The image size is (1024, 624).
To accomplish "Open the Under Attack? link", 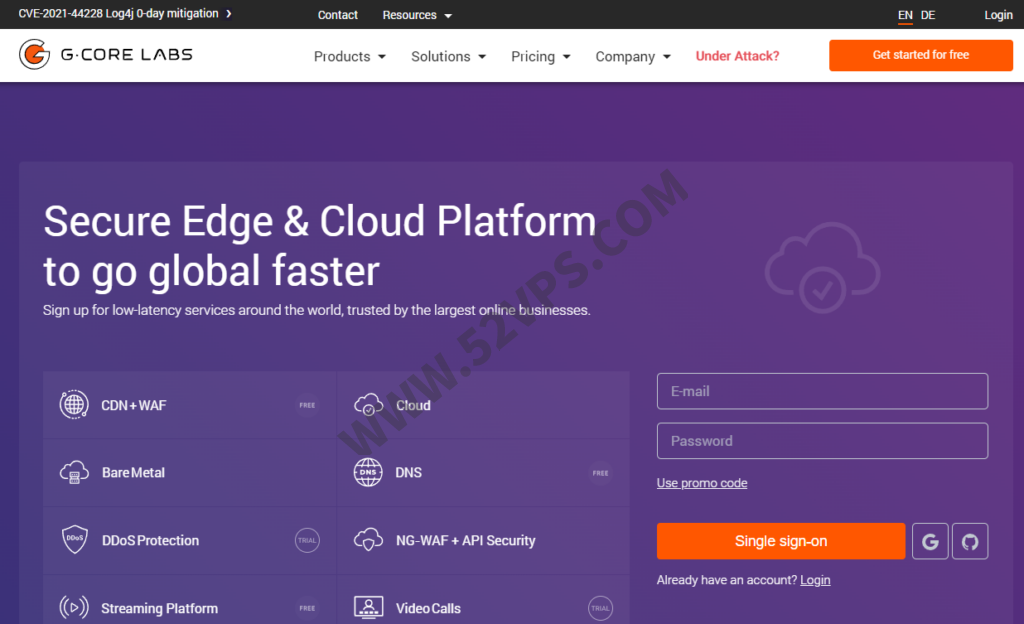I will (x=737, y=56).
